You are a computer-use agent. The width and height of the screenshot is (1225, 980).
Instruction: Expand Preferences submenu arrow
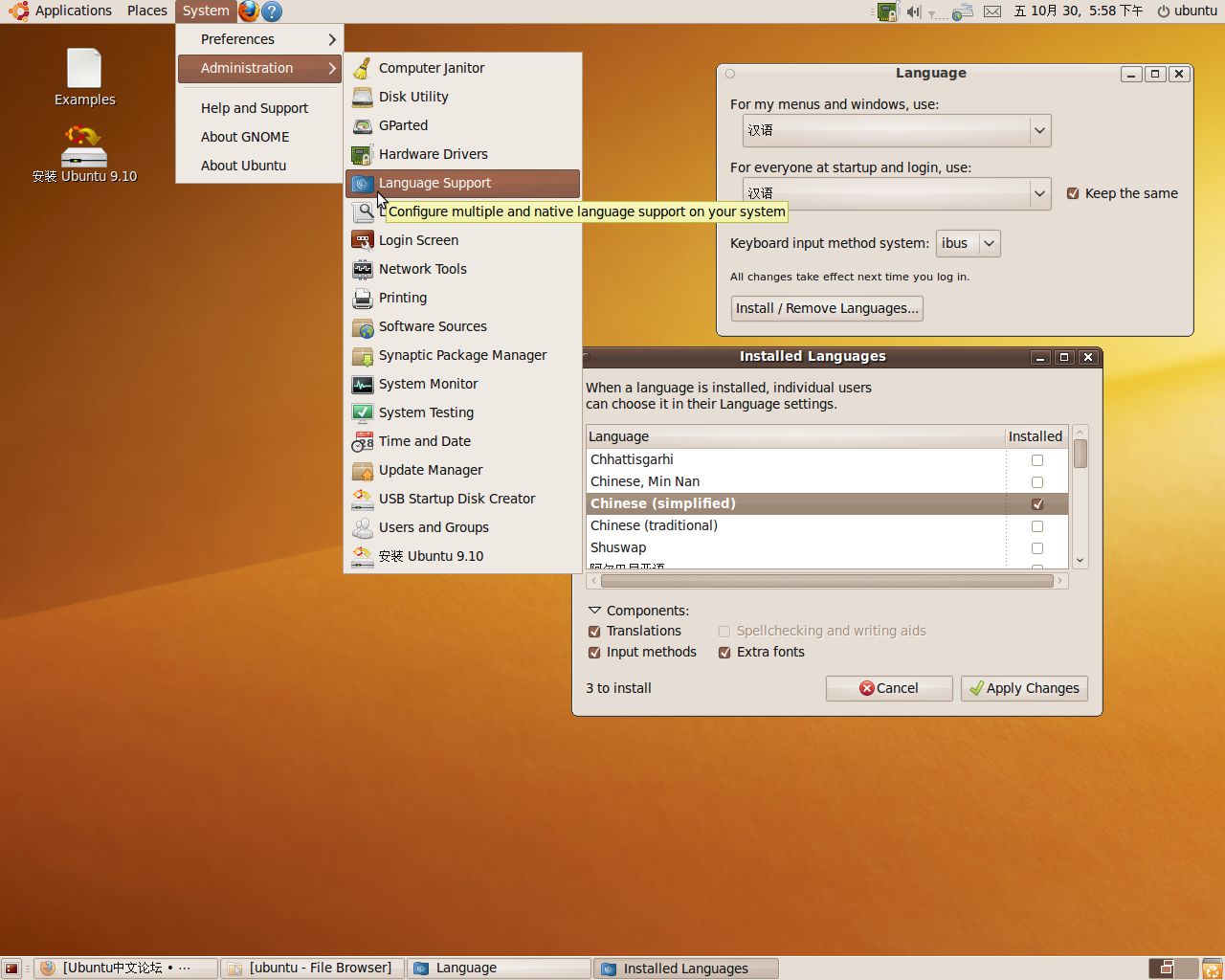332,39
